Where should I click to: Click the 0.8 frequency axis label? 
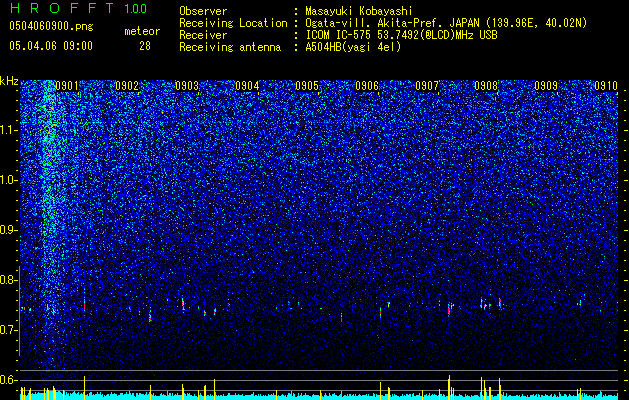[7, 280]
